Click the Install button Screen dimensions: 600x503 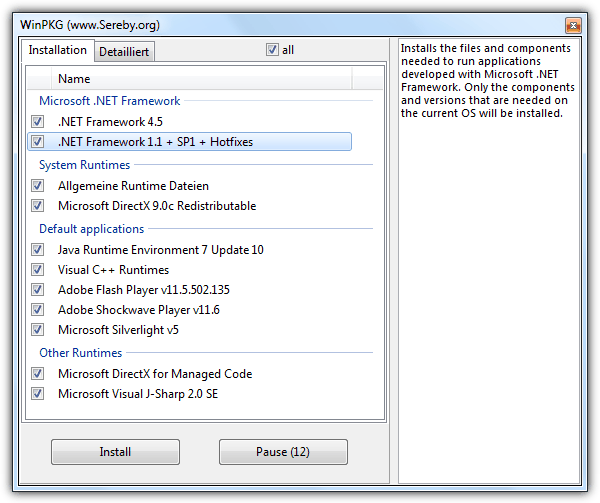pos(115,452)
